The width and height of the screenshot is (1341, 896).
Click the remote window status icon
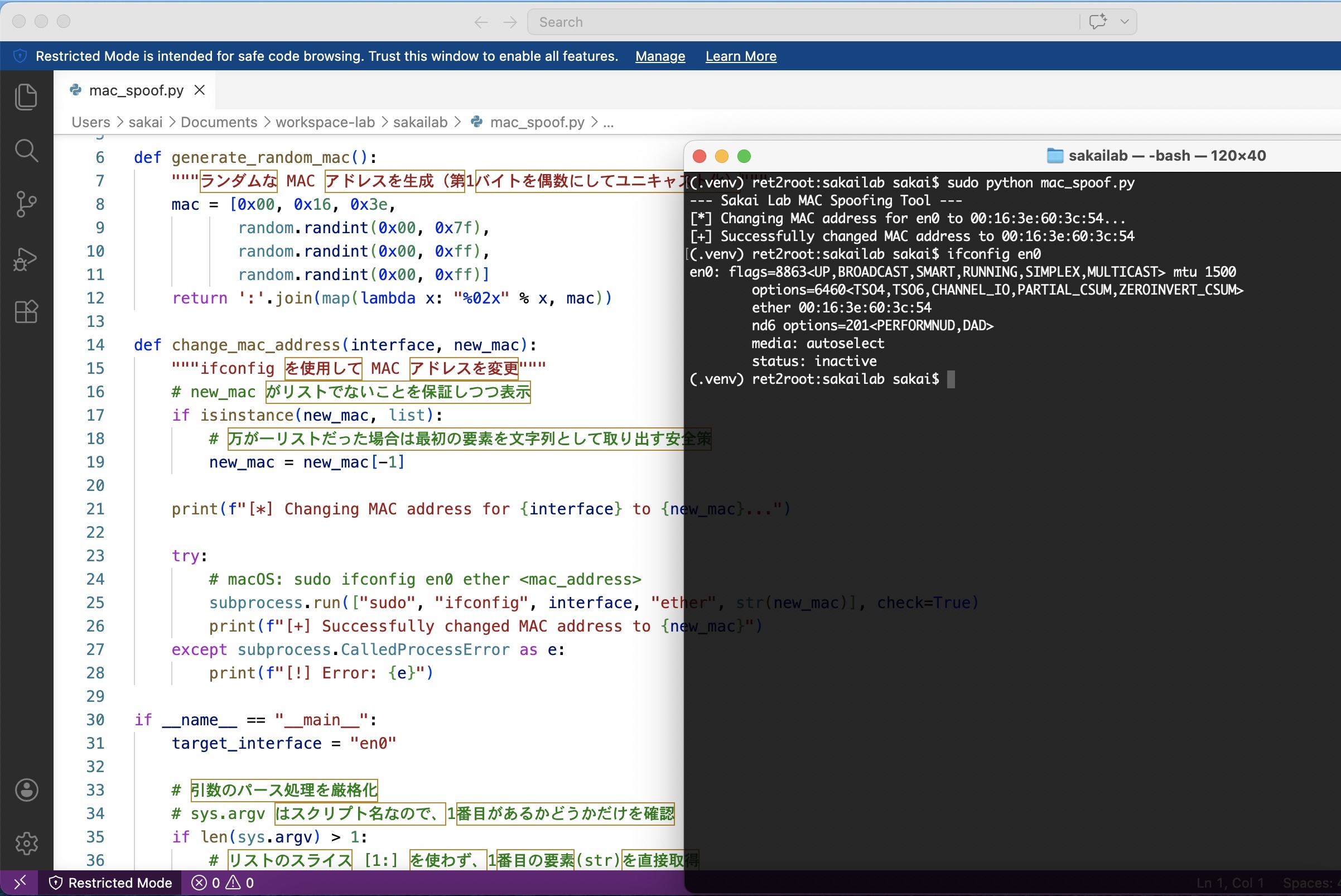click(x=19, y=882)
